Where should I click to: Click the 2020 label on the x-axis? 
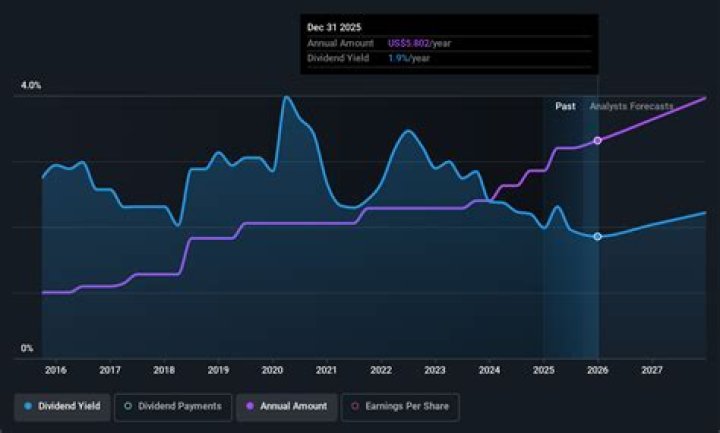coord(273,370)
